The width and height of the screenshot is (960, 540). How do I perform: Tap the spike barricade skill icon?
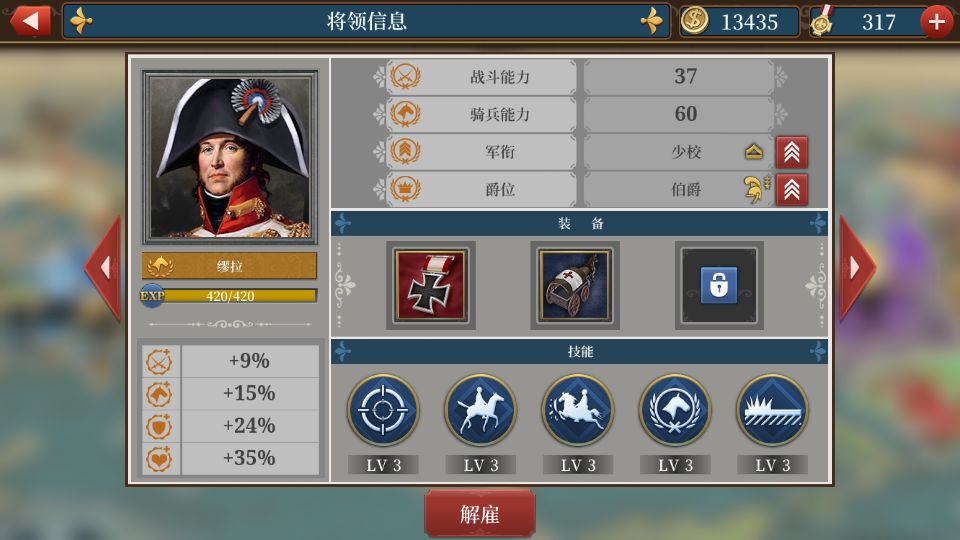point(773,410)
